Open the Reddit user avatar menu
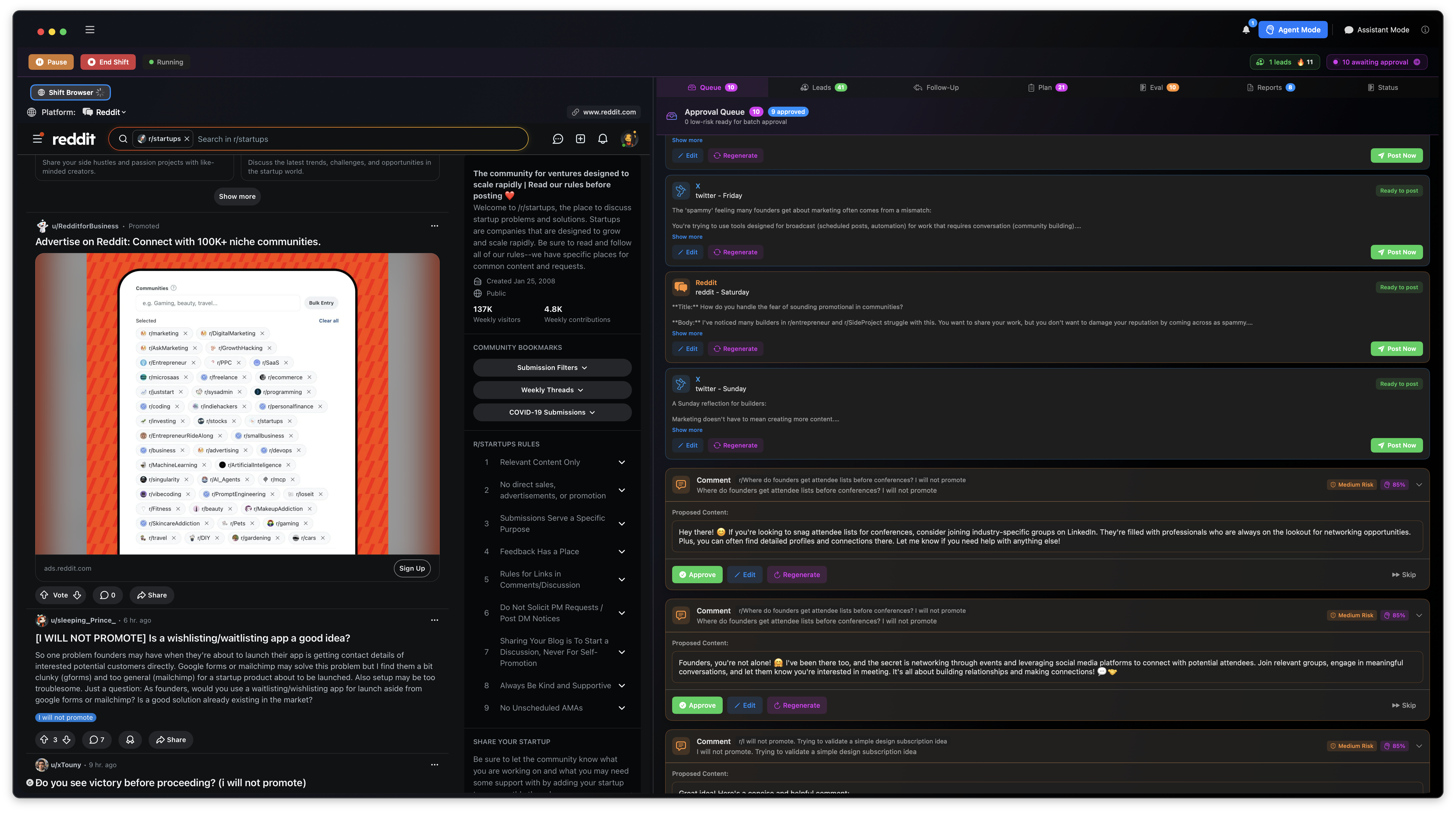 point(629,139)
